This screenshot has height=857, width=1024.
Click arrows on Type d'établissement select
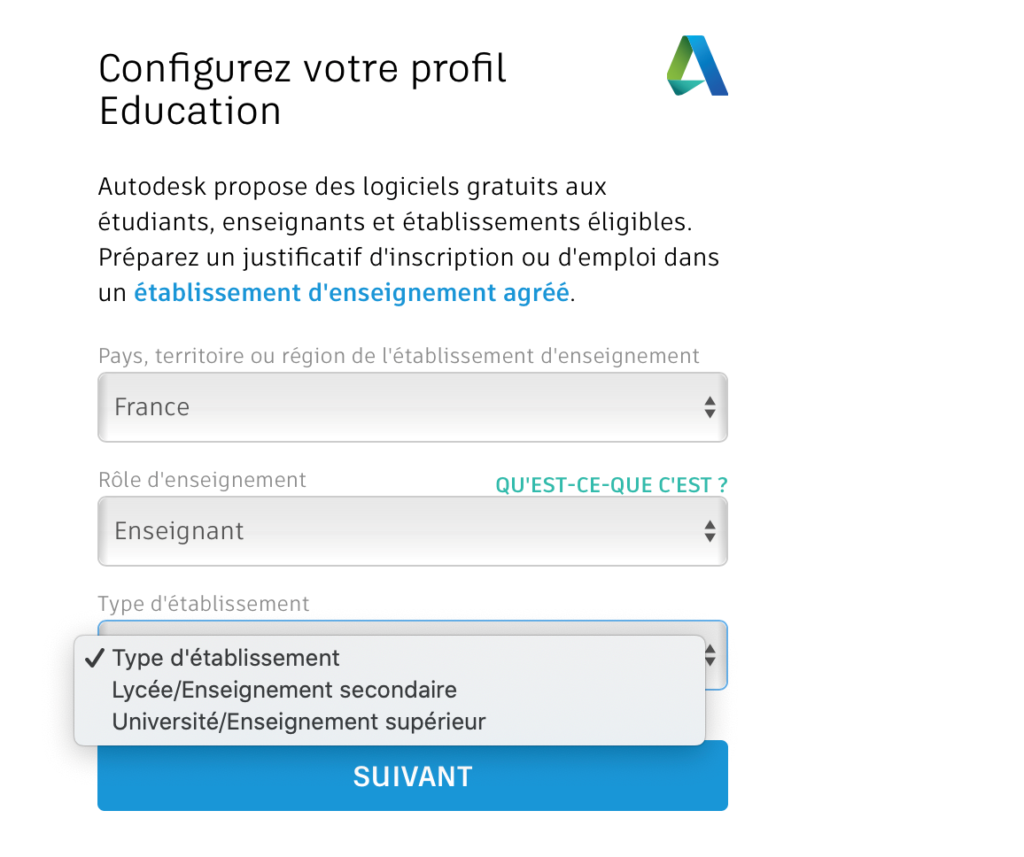coord(711,655)
